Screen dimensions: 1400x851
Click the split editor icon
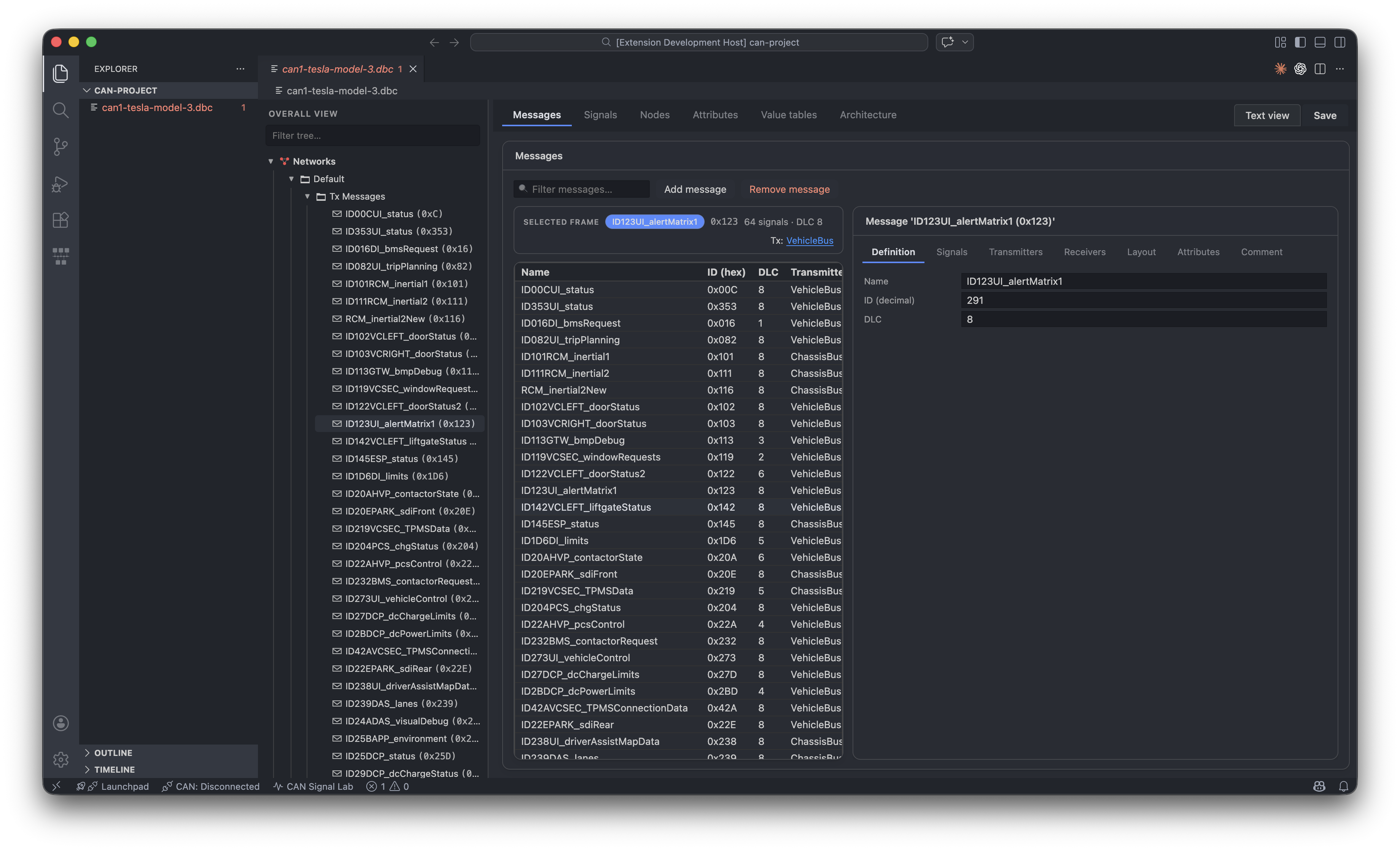1320,69
